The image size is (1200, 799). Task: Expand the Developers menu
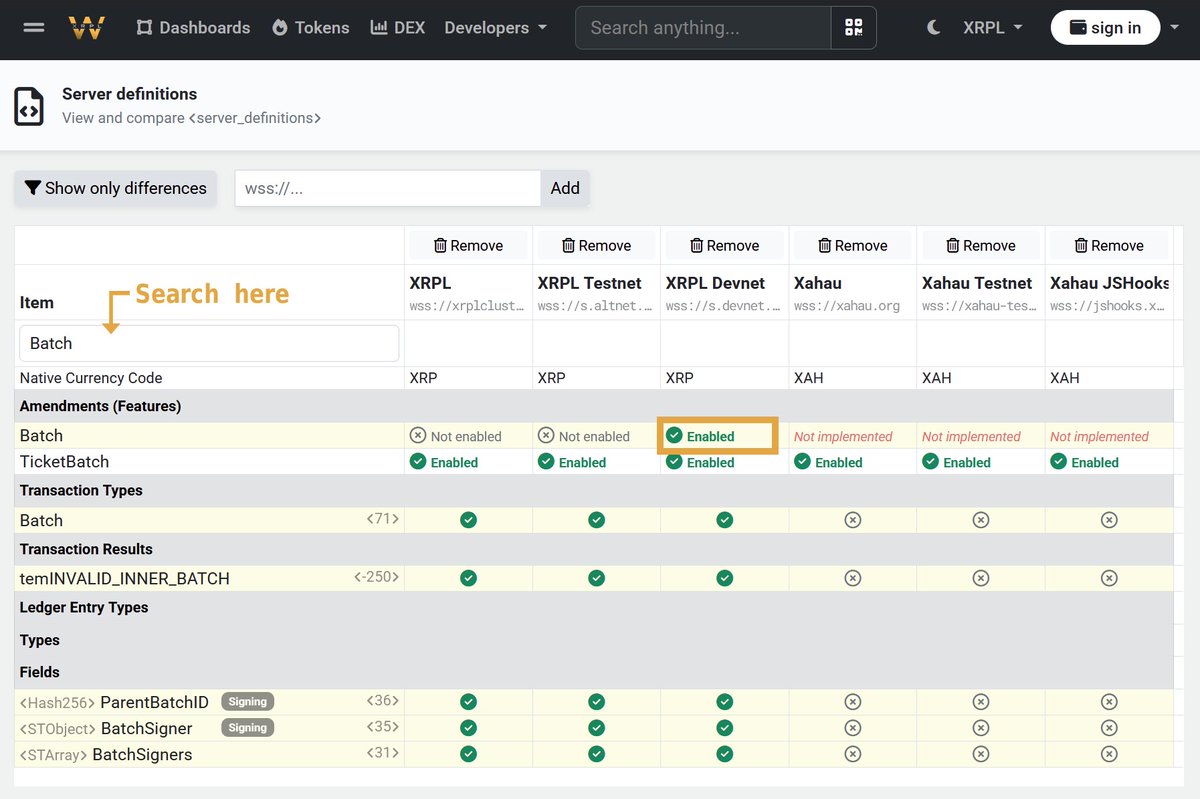point(496,28)
